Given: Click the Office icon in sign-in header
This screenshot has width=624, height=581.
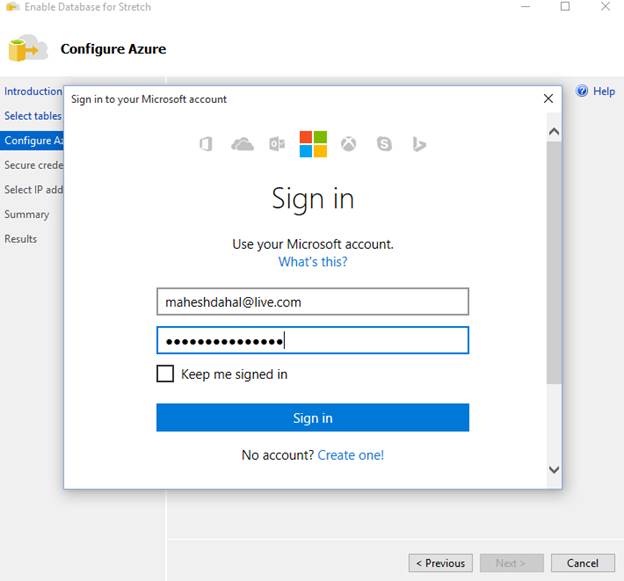Looking at the screenshot, I should 206,144.
